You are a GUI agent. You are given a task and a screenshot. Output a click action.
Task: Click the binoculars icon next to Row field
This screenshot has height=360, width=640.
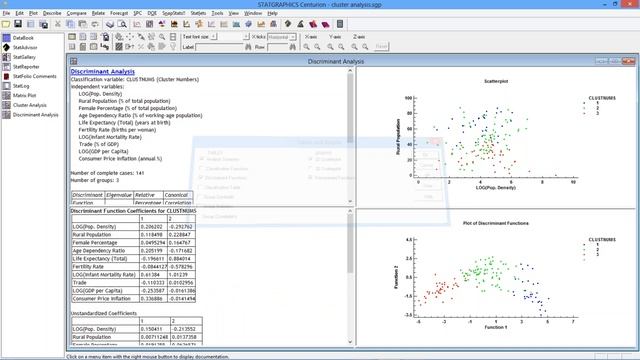(292, 47)
